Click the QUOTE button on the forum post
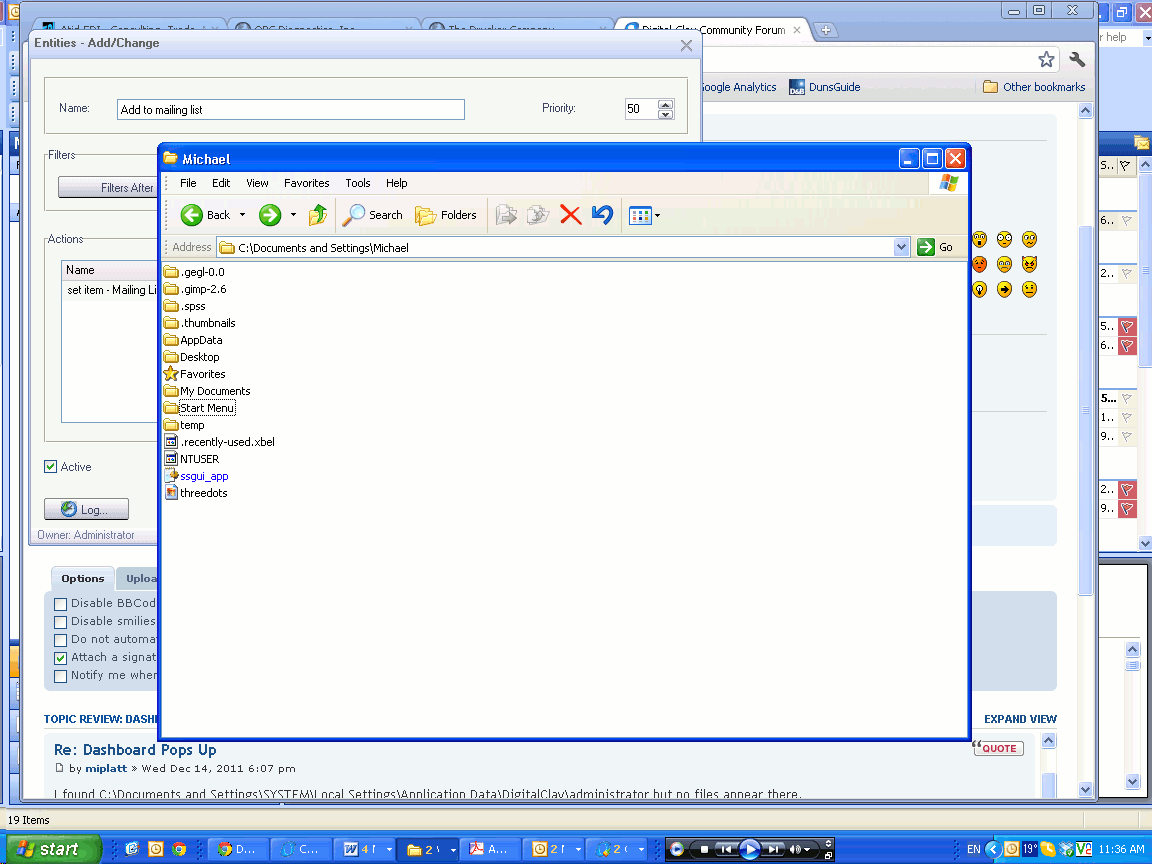The height and width of the screenshot is (864, 1152). [998, 748]
